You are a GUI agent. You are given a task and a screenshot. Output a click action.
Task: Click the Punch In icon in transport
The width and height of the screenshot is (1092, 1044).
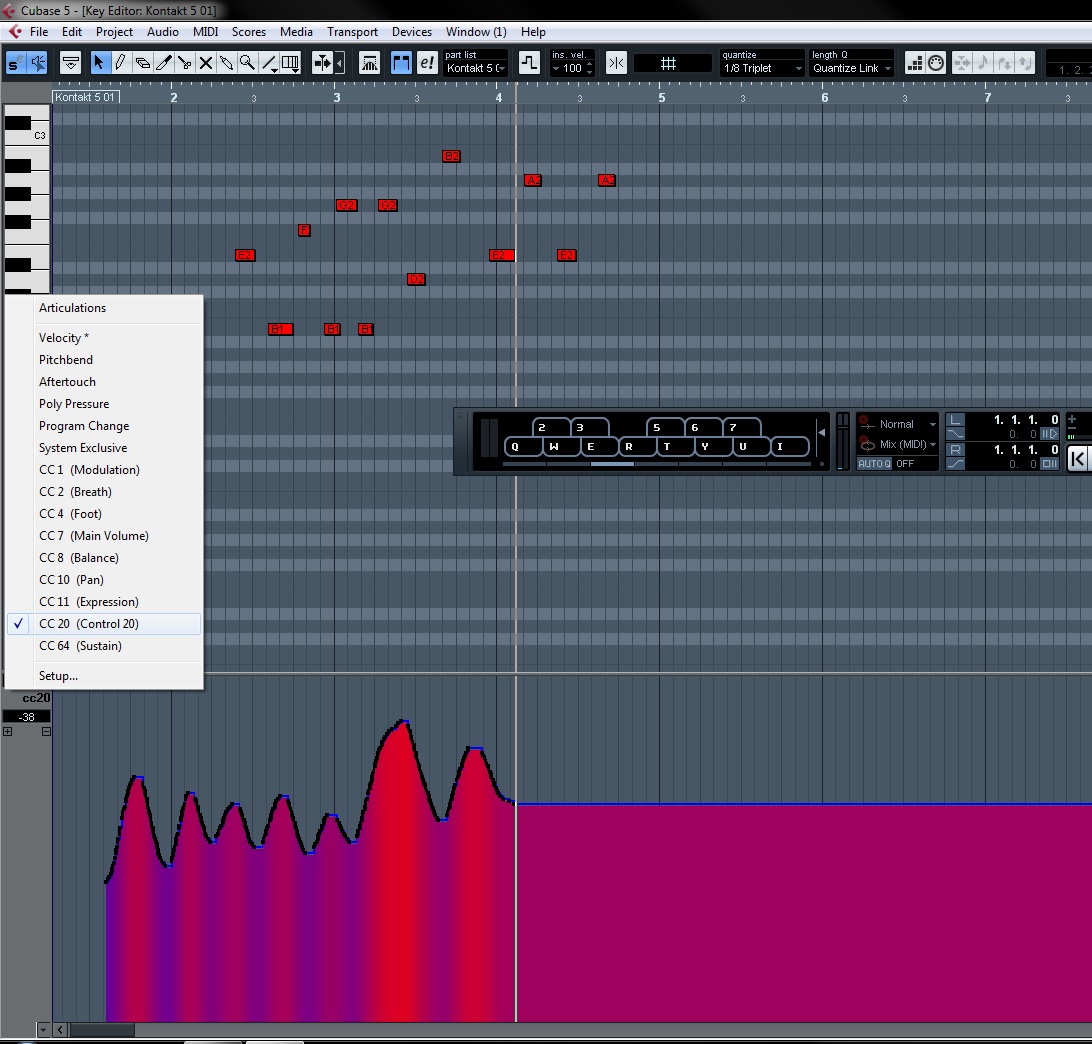coord(956,434)
